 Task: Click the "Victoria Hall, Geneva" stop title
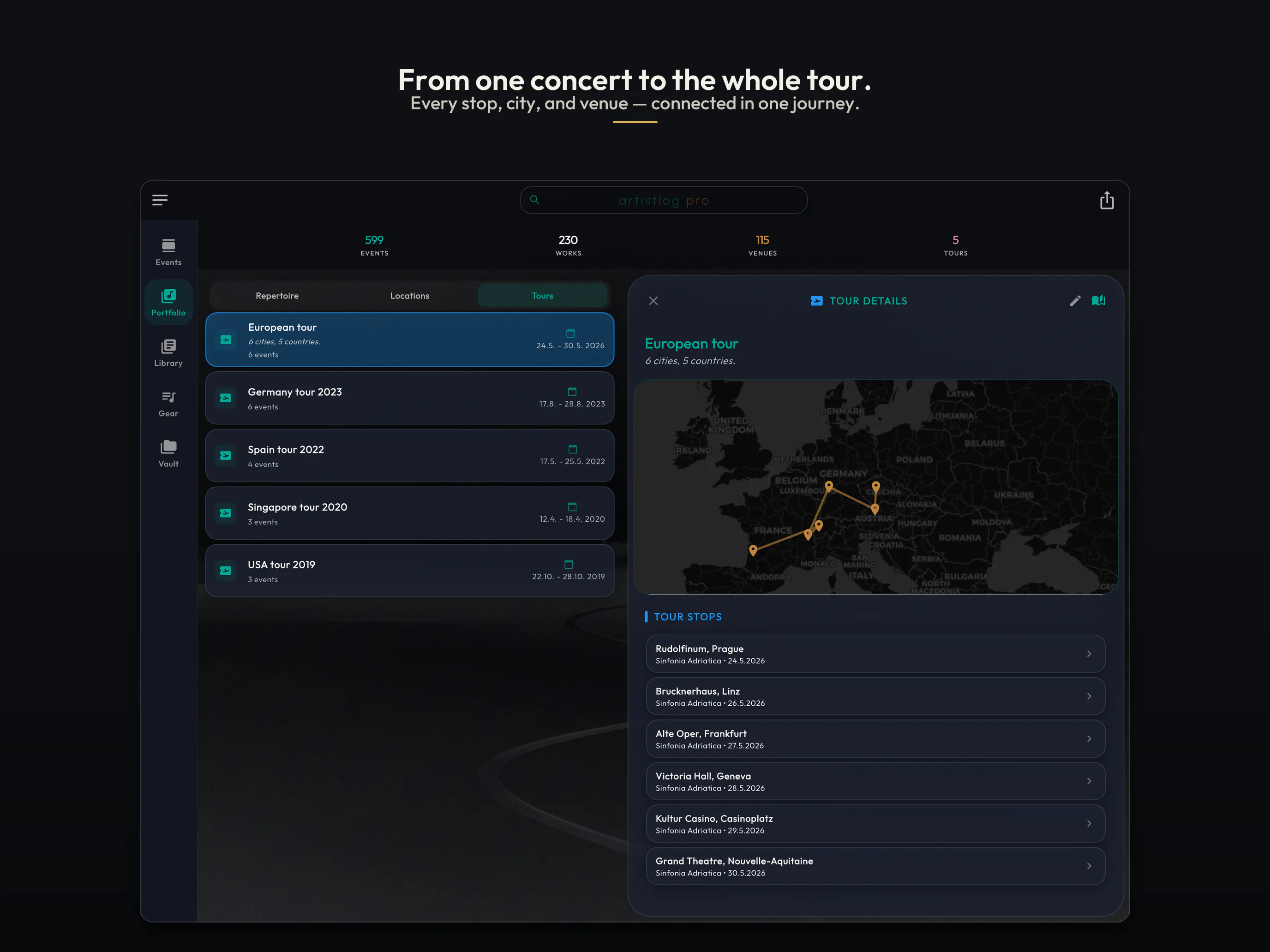(x=703, y=776)
